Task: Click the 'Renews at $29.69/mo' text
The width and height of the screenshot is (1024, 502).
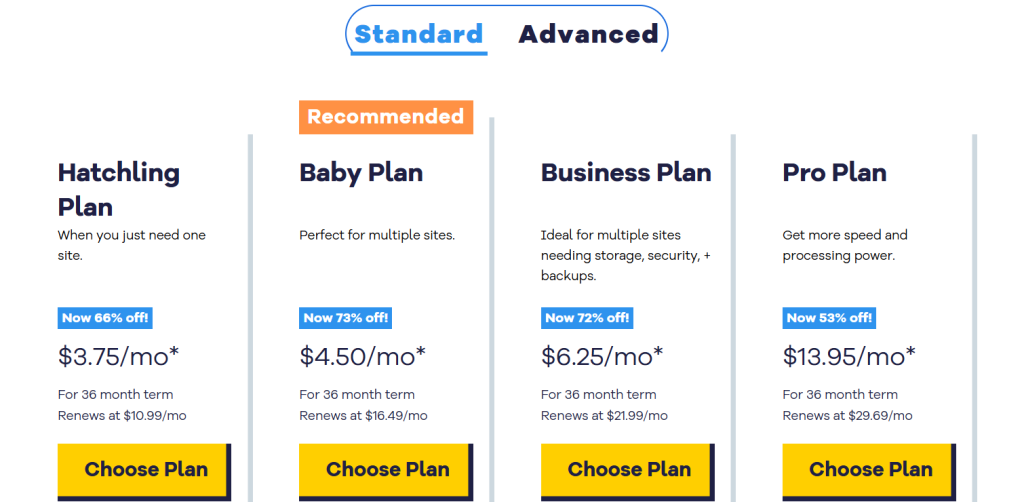Action: tap(847, 415)
